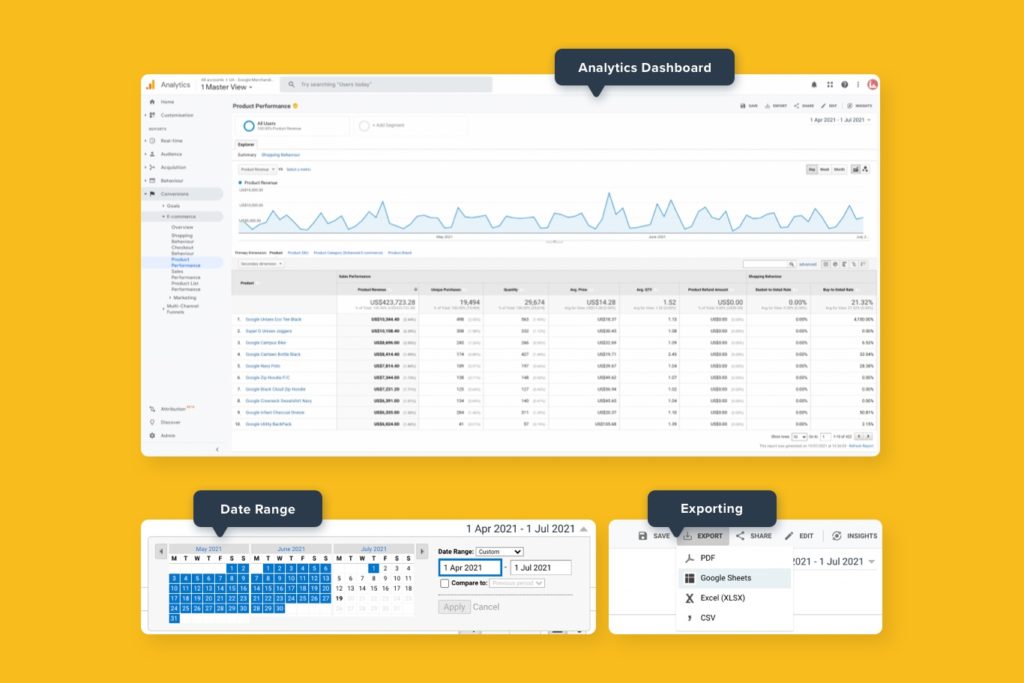Toggle the Day view button on chart

(x=812, y=169)
